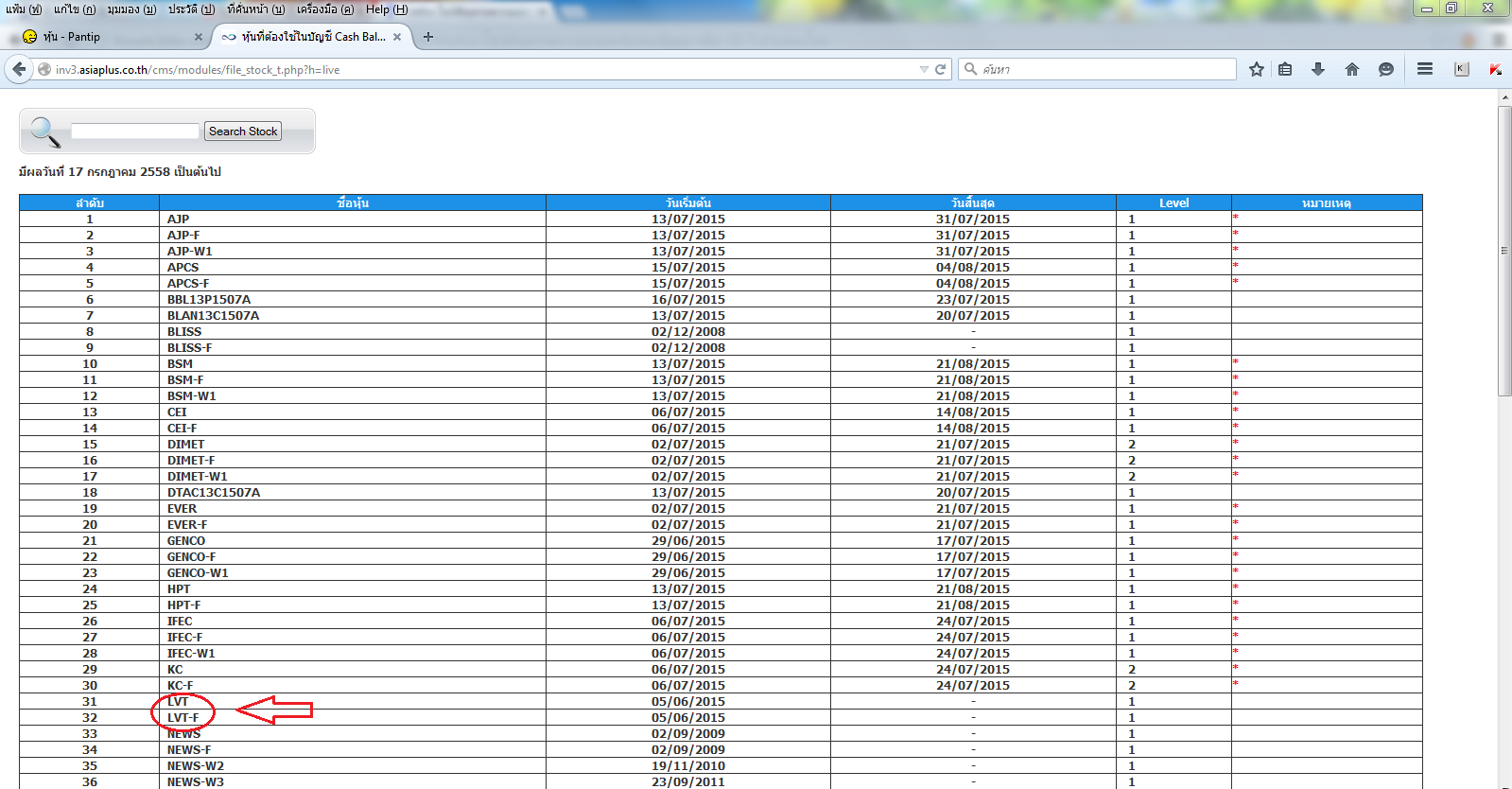Open the Help menu
Viewport: 1512px width, 789px height.
click(x=387, y=9)
